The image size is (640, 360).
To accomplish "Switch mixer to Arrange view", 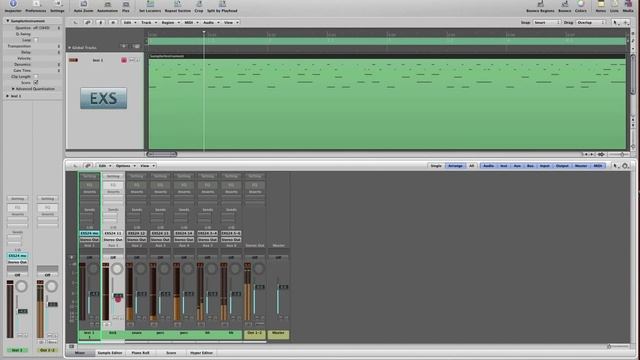I will [455, 166].
